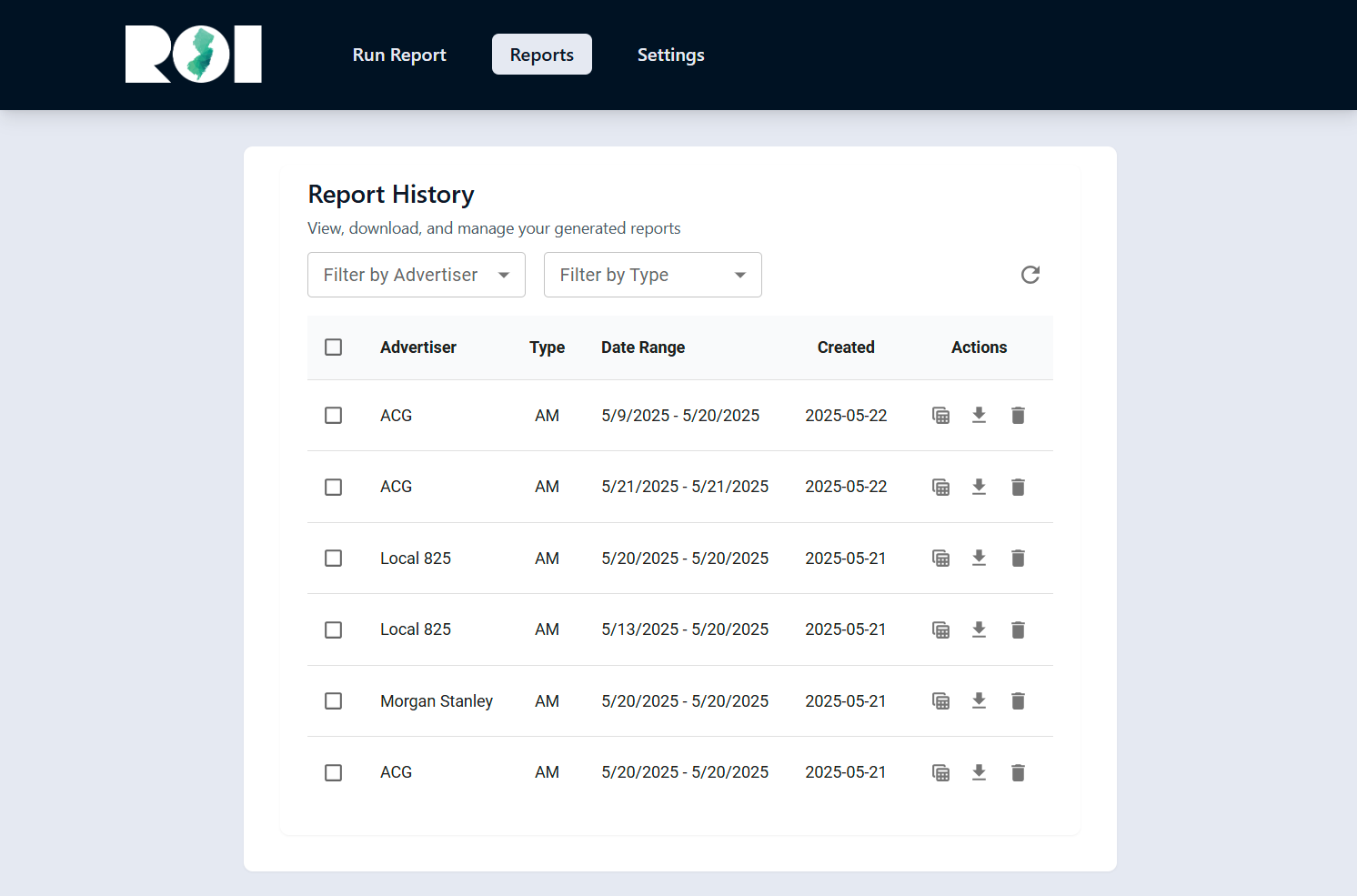Open table view for ACG 5/20/2025 - 5/20/2025 report
The height and width of the screenshot is (896, 1357).
[941, 772]
